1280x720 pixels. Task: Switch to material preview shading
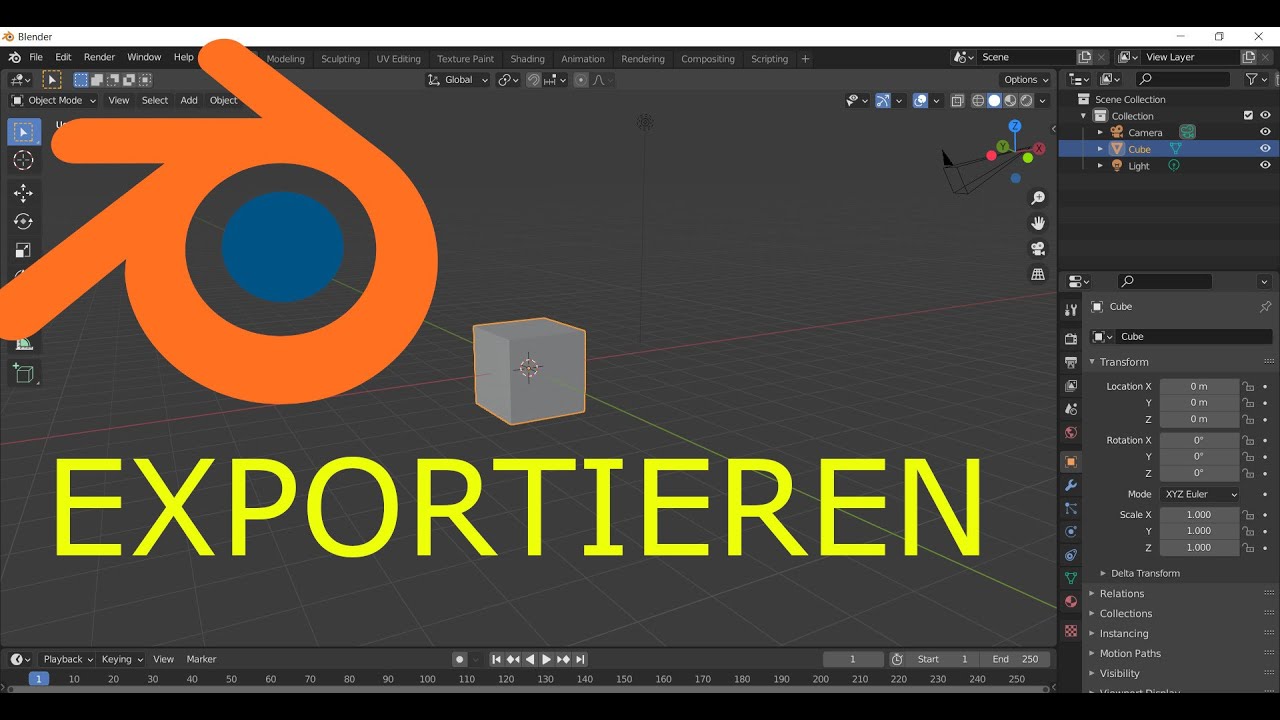[1010, 101]
